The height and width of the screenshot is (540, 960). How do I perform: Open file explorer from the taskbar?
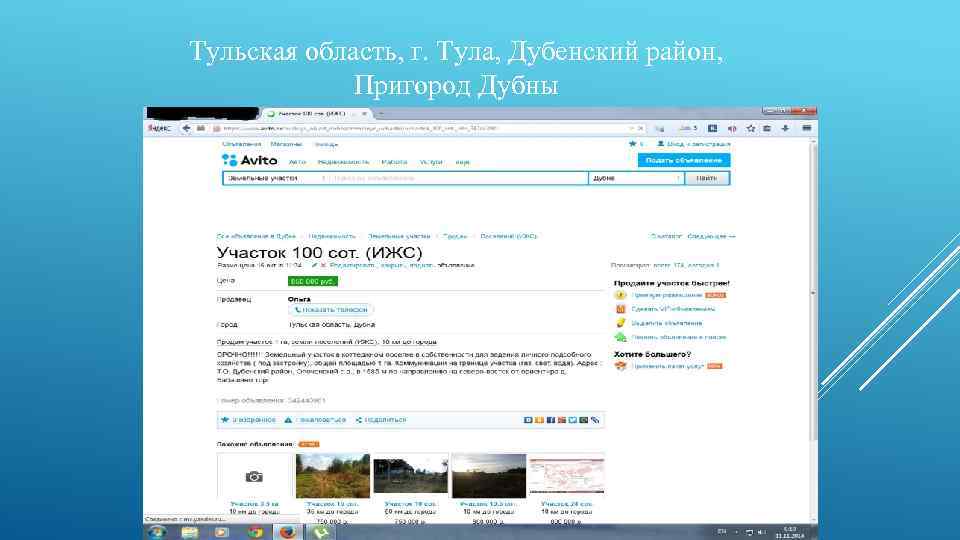[x=190, y=531]
